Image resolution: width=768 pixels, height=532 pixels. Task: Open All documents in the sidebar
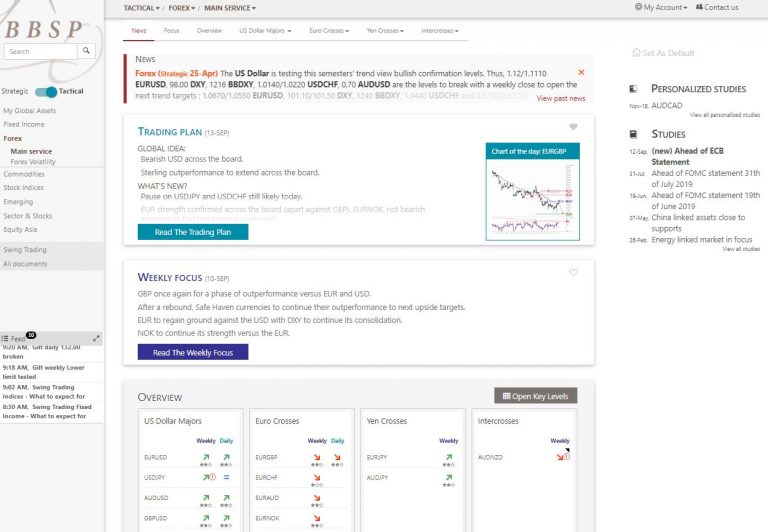tap(25, 264)
